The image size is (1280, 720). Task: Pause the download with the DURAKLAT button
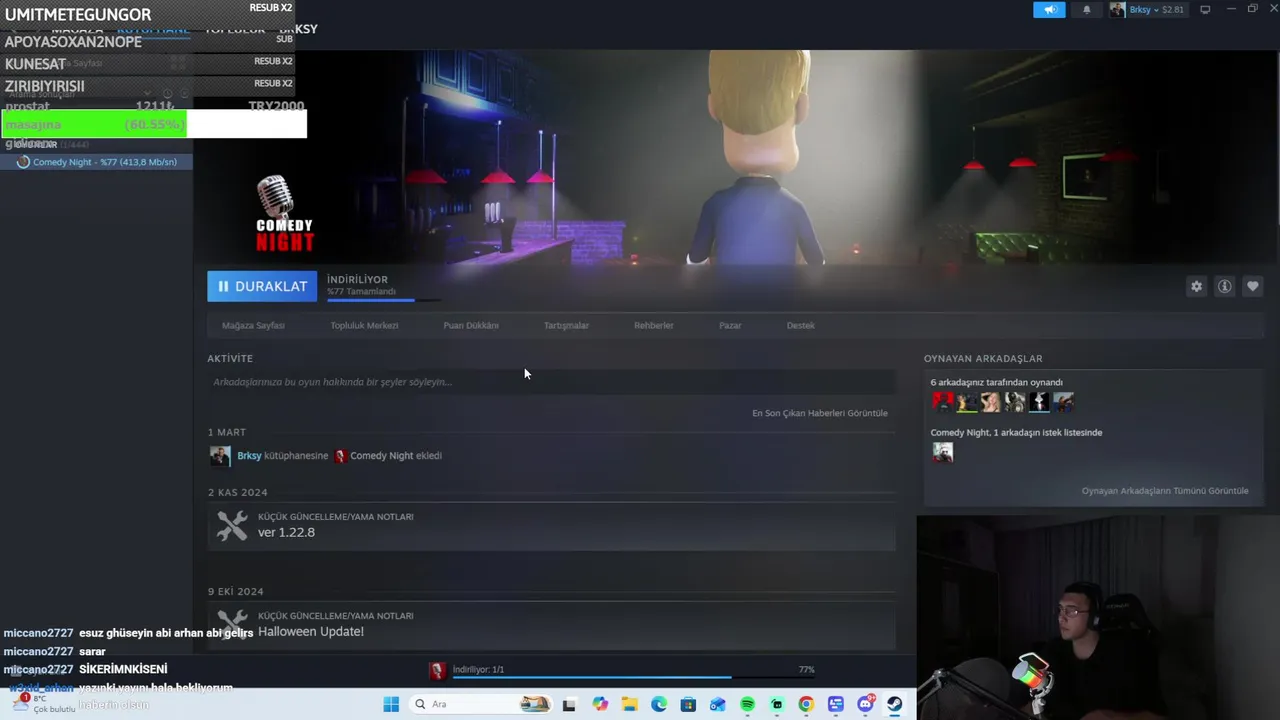[x=262, y=286]
